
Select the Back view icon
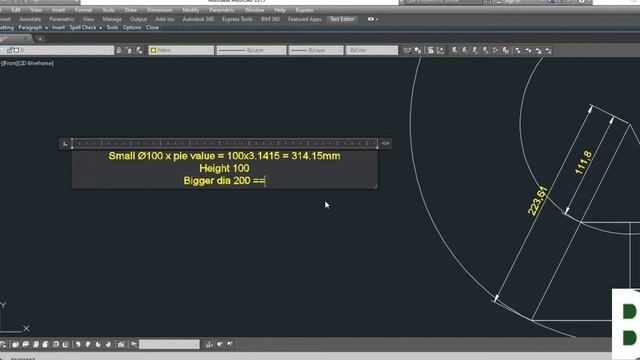coord(65,344)
